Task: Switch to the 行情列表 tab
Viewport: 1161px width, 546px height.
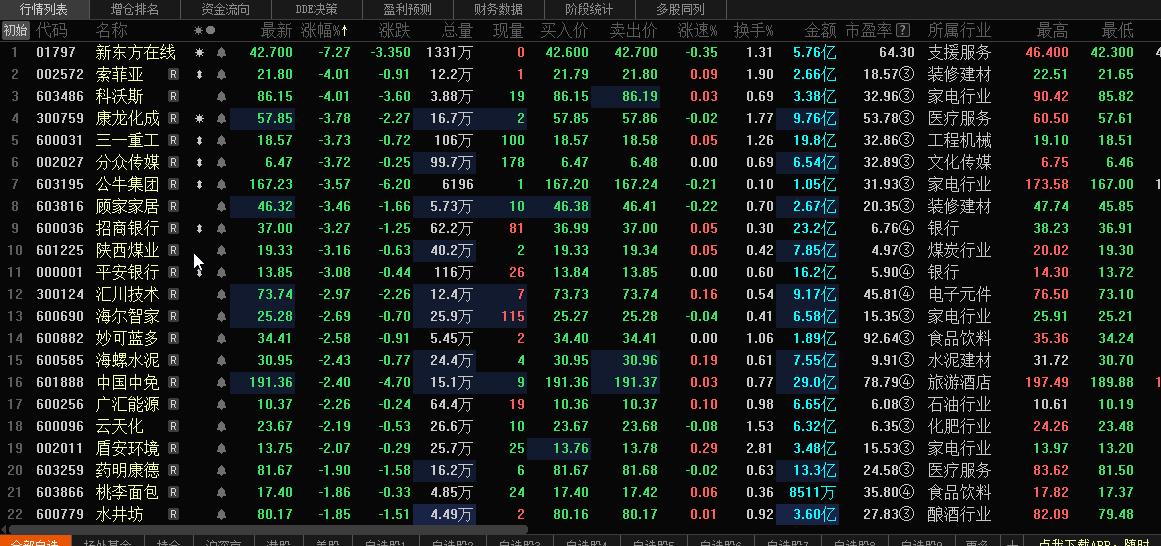Action: pyautogui.click(x=44, y=10)
